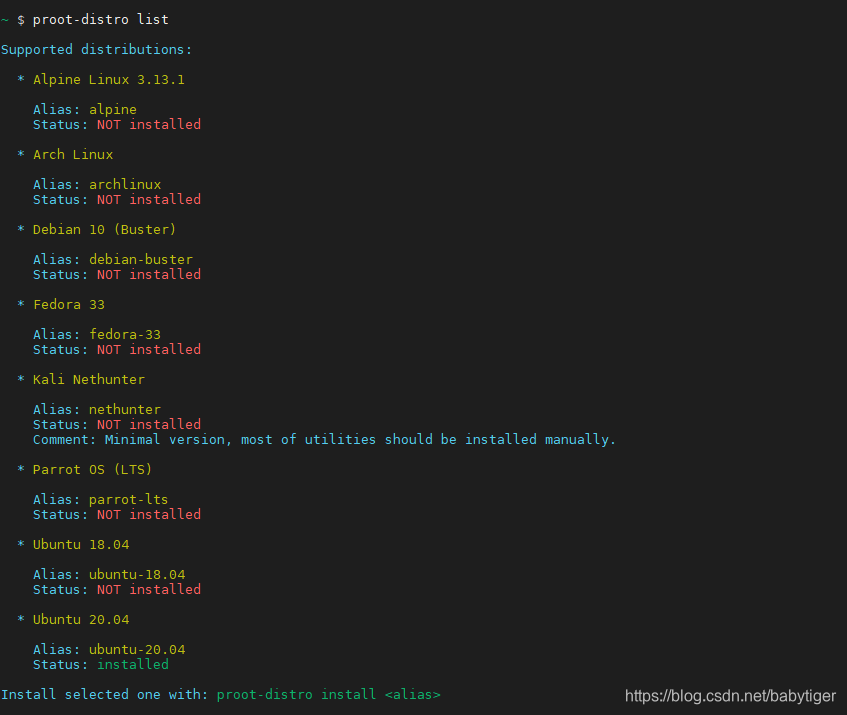Image resolution: width=847 pixels, height=715 pixels.
Task: Click the Status line under Alias: ubuntu-18.04
Action: pyautogui.click(x=117, y=590)
